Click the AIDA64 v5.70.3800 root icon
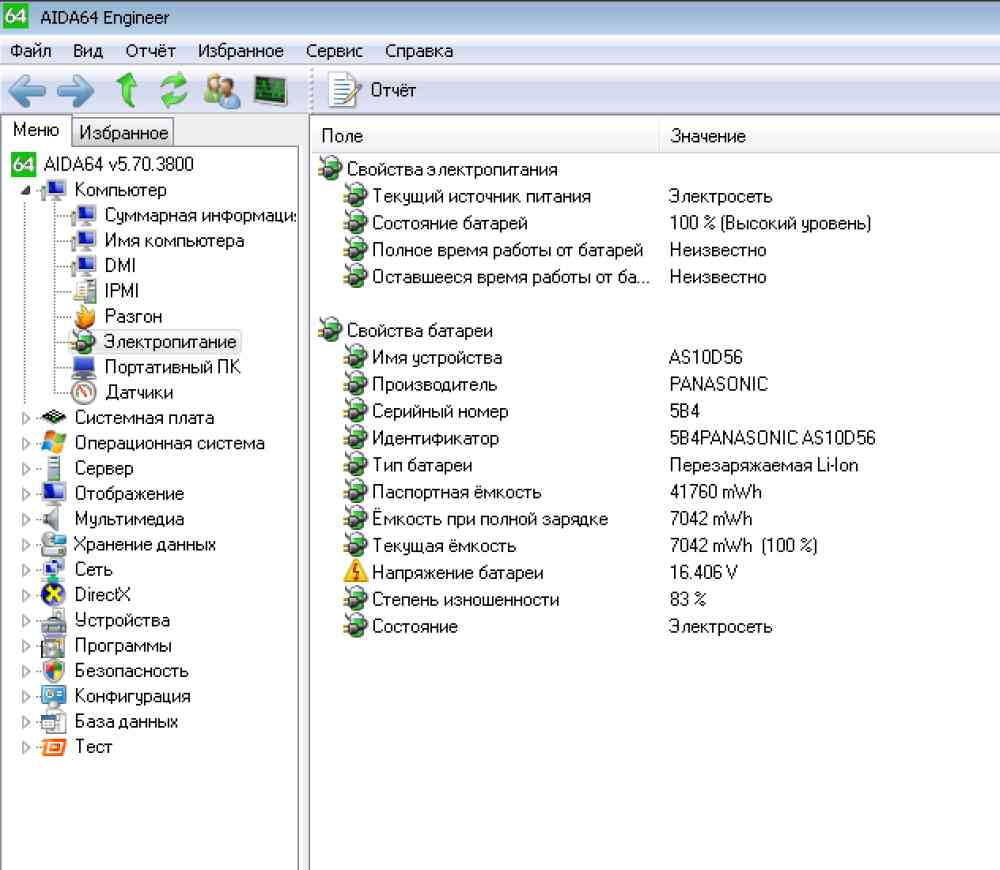This screenshot has width=1000, height=870. (23, 164)
